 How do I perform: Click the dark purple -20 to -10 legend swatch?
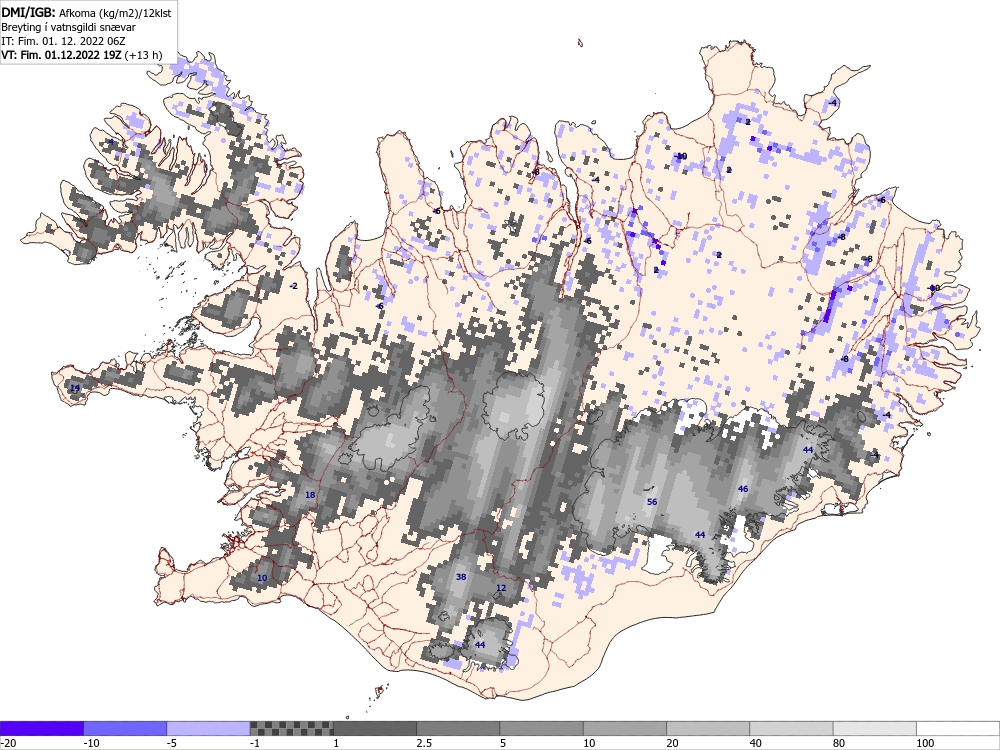[x=41, y=728]
